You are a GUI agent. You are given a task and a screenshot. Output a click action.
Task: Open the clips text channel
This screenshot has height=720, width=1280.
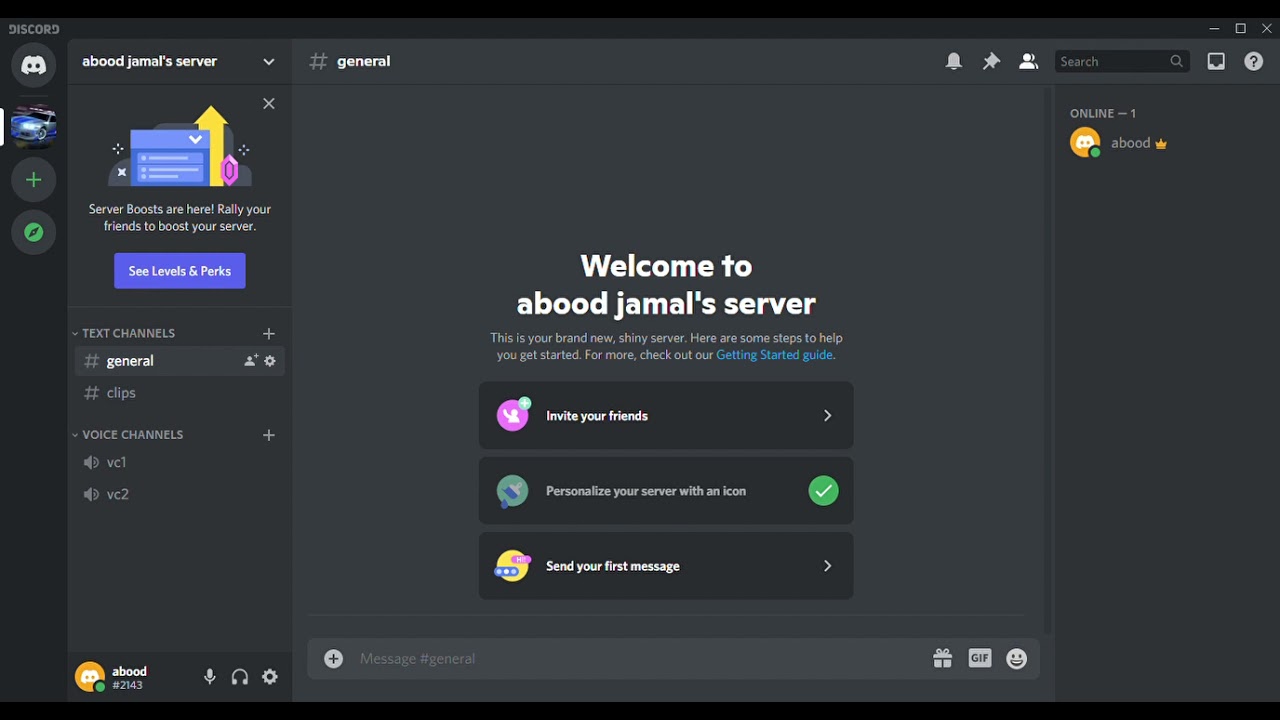tap(180, 394)
